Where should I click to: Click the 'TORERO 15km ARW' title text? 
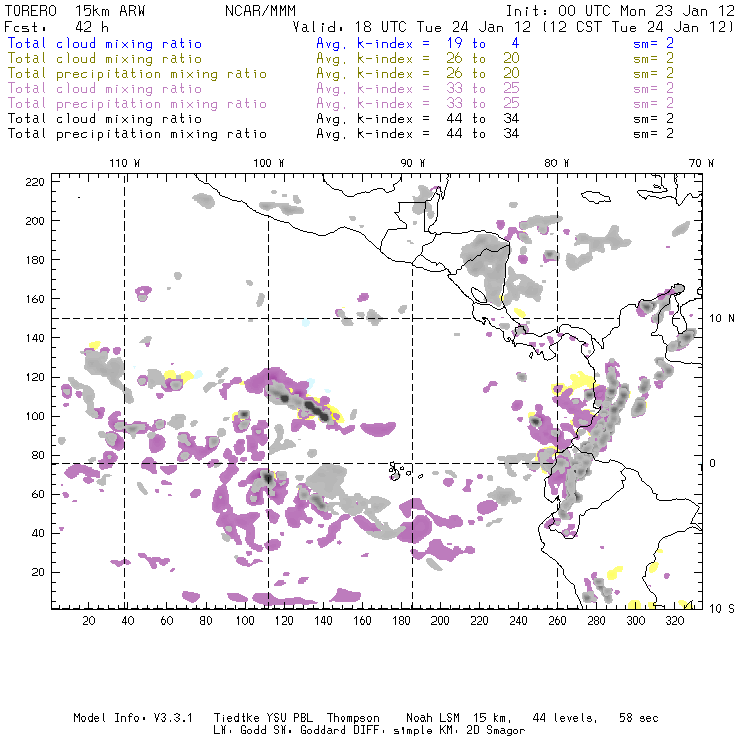[75, 11]
